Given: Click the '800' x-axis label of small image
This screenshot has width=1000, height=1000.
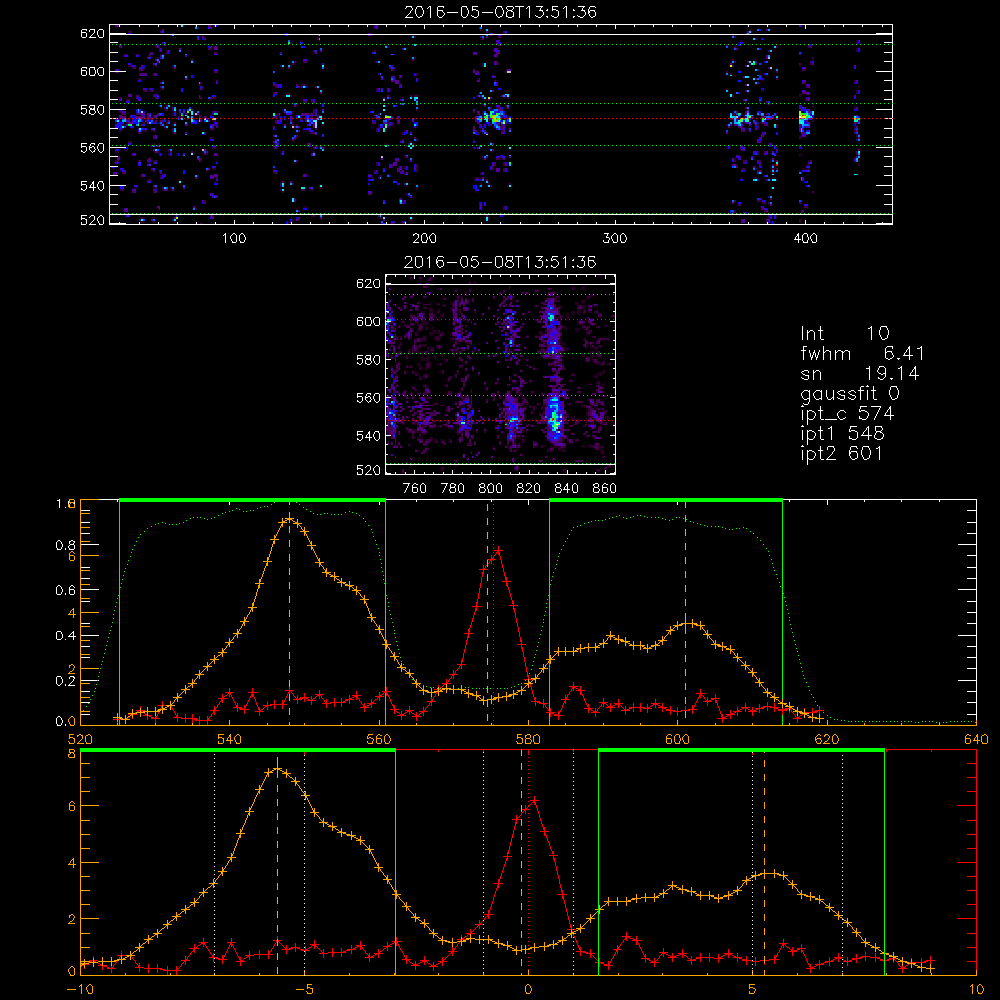Looking at the screenshot, I should tap(490, 488).
